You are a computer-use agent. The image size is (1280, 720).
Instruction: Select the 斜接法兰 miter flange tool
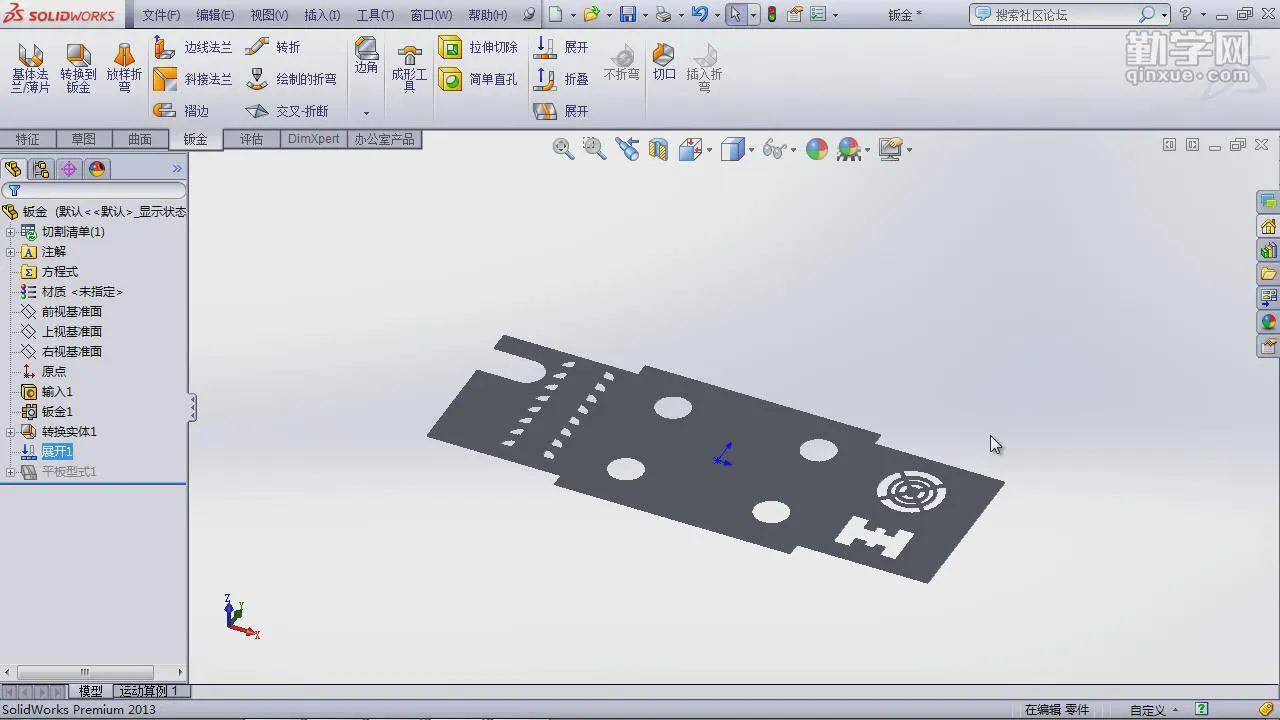(x=193, y=79)
